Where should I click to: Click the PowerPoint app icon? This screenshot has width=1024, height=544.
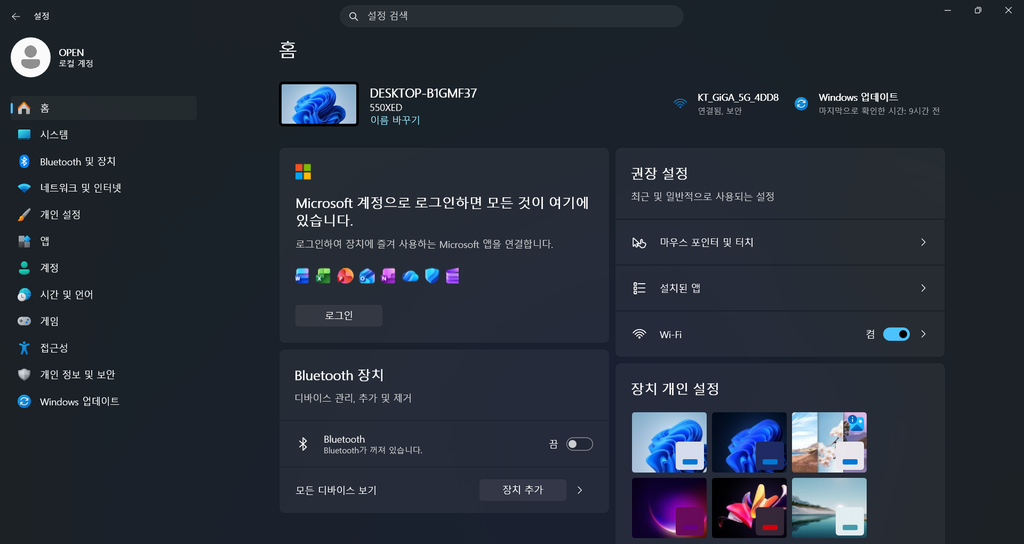point(345,276)
